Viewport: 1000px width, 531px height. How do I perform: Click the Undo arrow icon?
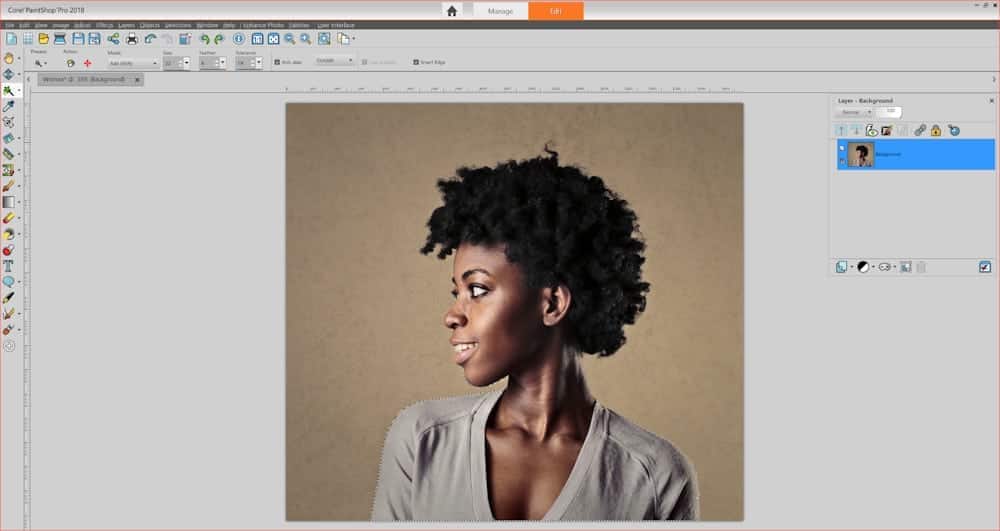[x=205, y=39]
